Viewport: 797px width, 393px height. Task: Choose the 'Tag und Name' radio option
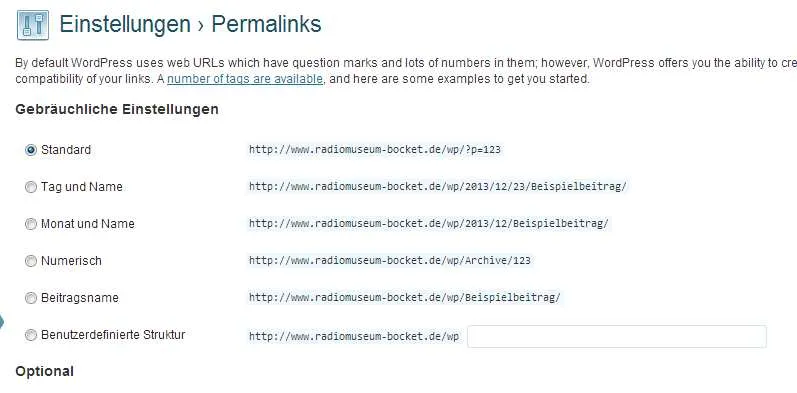point(31,187)
